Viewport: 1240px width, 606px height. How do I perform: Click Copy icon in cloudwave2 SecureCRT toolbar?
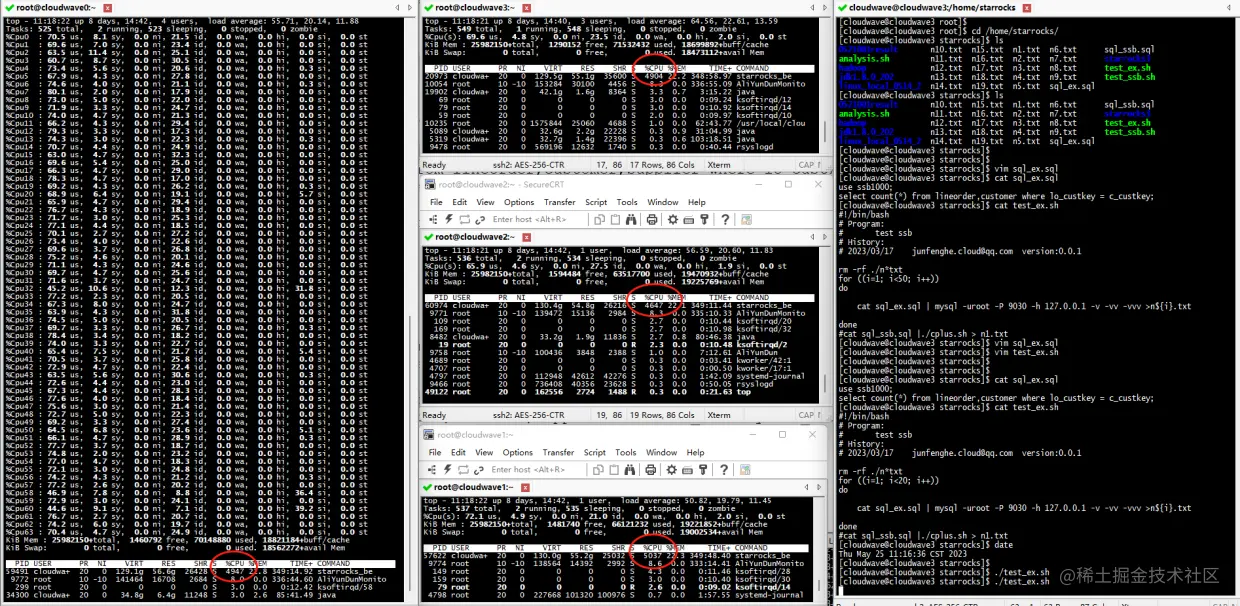[599, 219]
